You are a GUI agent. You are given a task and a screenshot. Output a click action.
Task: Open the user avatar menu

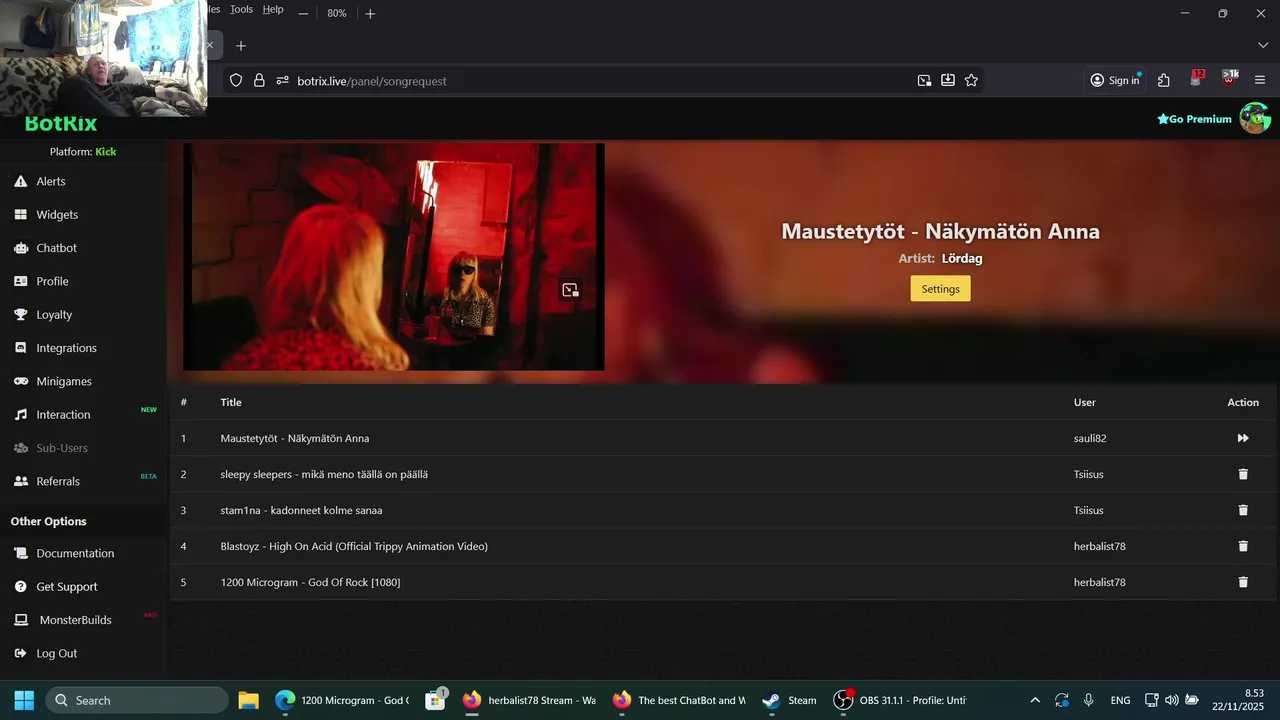coord(1255,118)
